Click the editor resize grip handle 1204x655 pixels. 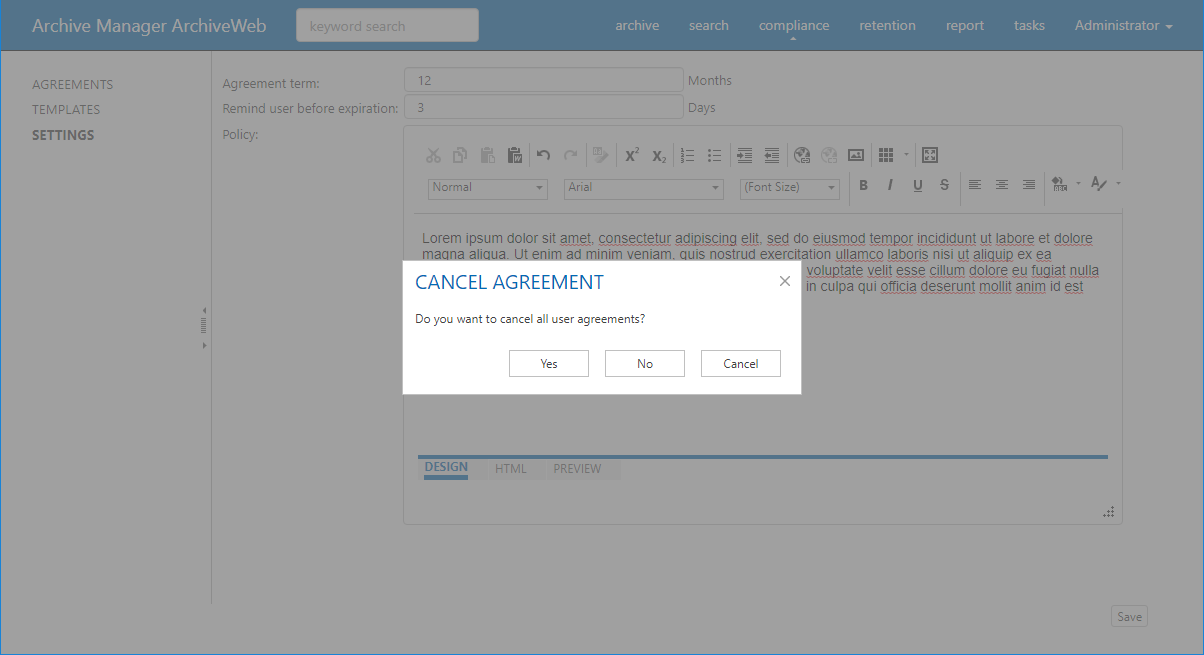click(1108, 512)
